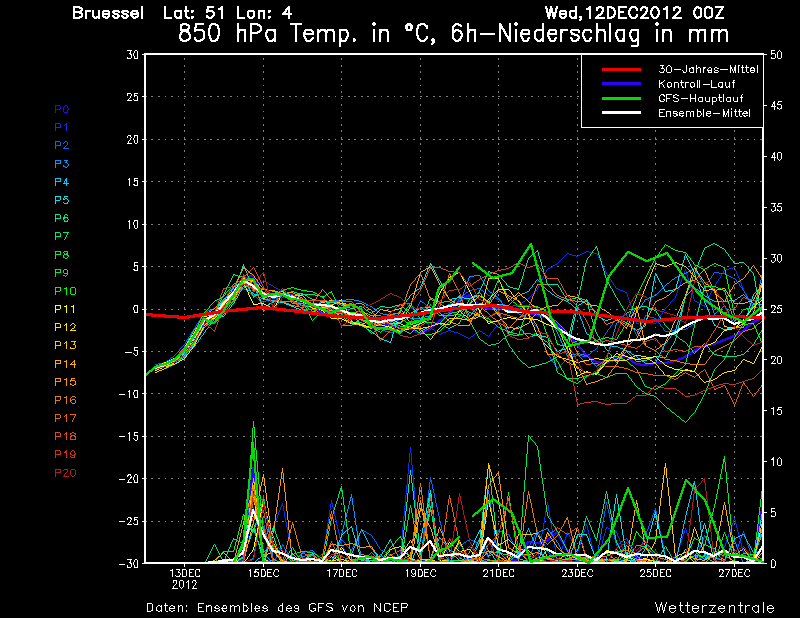The width and height of the screenshot is (800, 618).
Task: Select the P9 member label
Action: click(x=62, y=273)
